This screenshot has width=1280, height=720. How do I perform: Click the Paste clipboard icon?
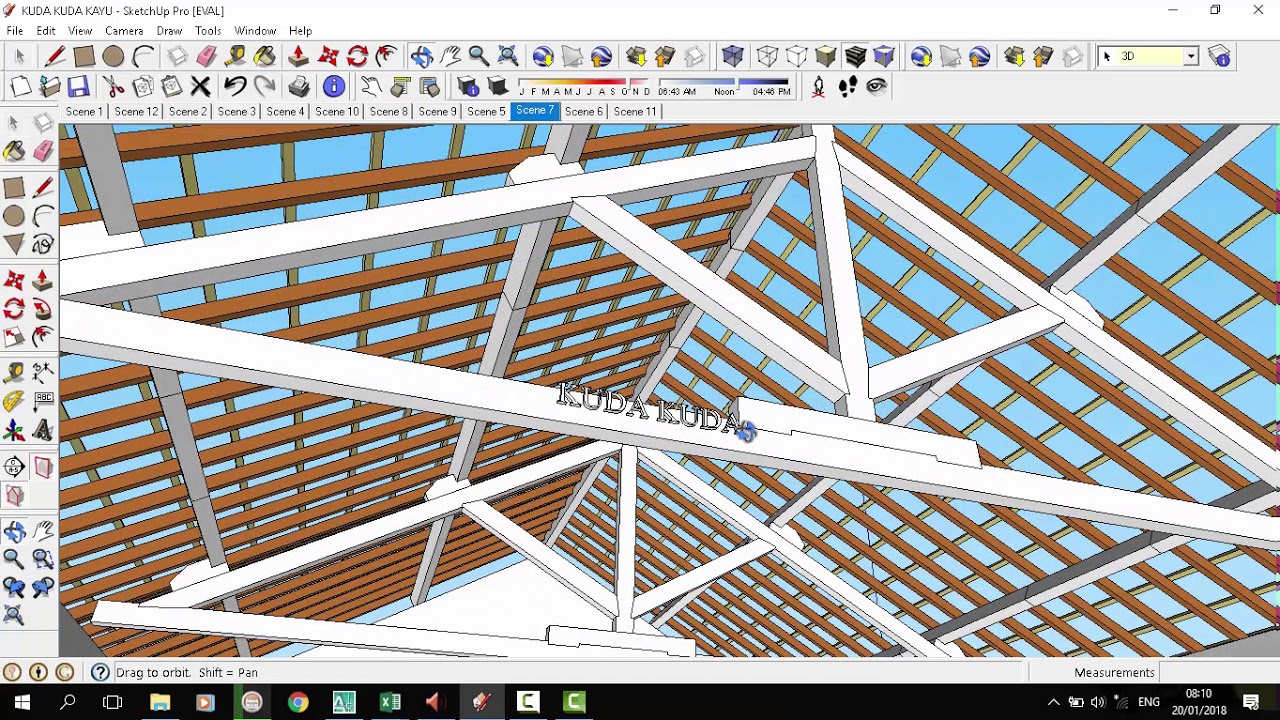[171, 86]
